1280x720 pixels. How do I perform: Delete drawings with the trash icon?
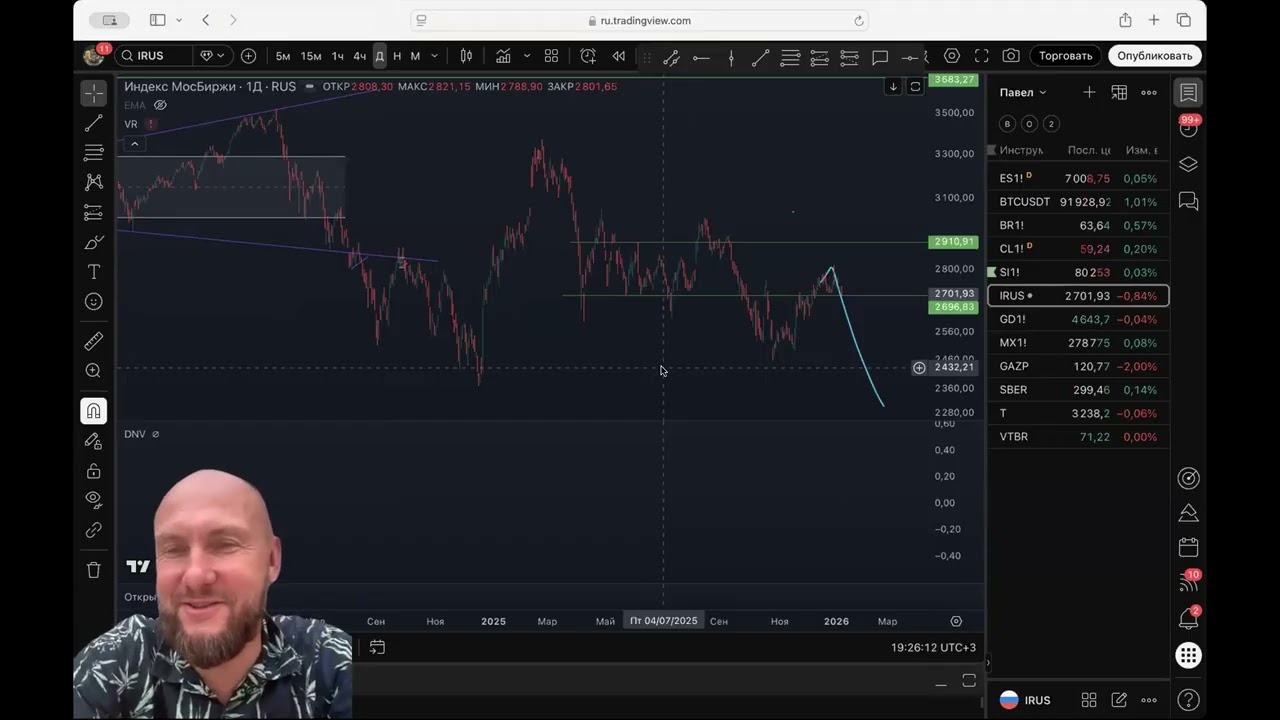click(x=94, y=570)
